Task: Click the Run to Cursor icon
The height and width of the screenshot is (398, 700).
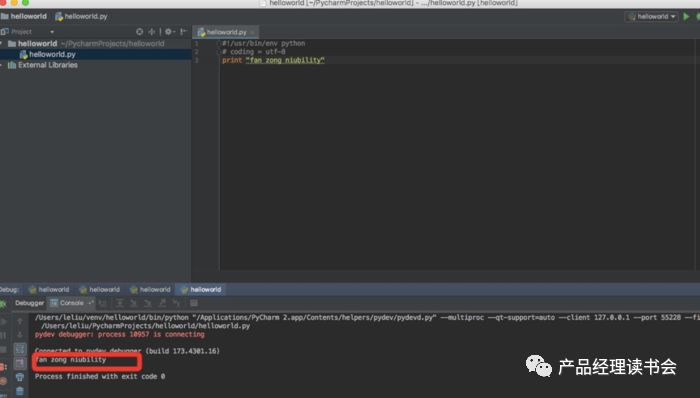Action: click(x=176, y=303)
